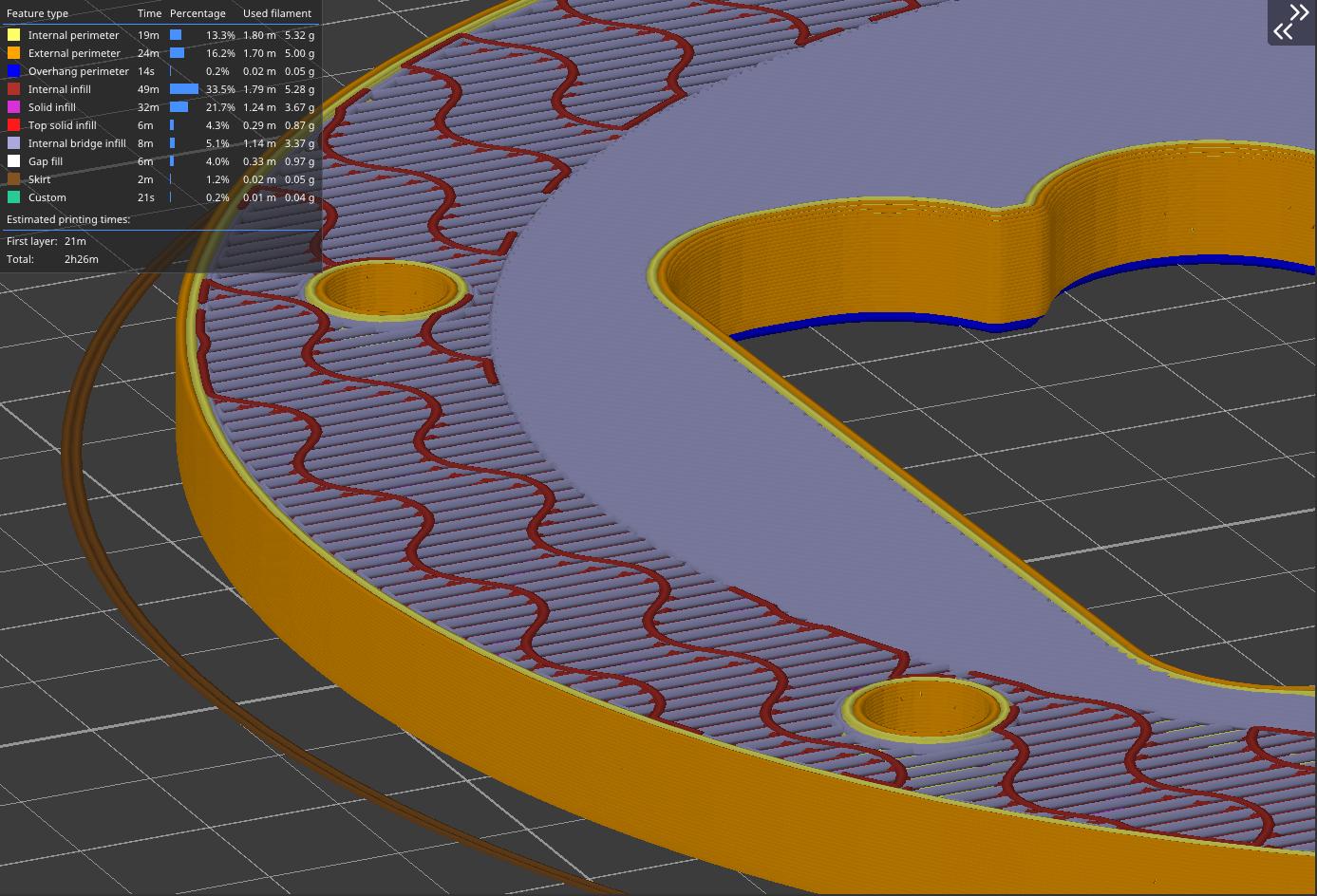Toggle the green Custom swatch
Image resolution: width=1317 pixels, height=896 pixels.
point(13,197)
